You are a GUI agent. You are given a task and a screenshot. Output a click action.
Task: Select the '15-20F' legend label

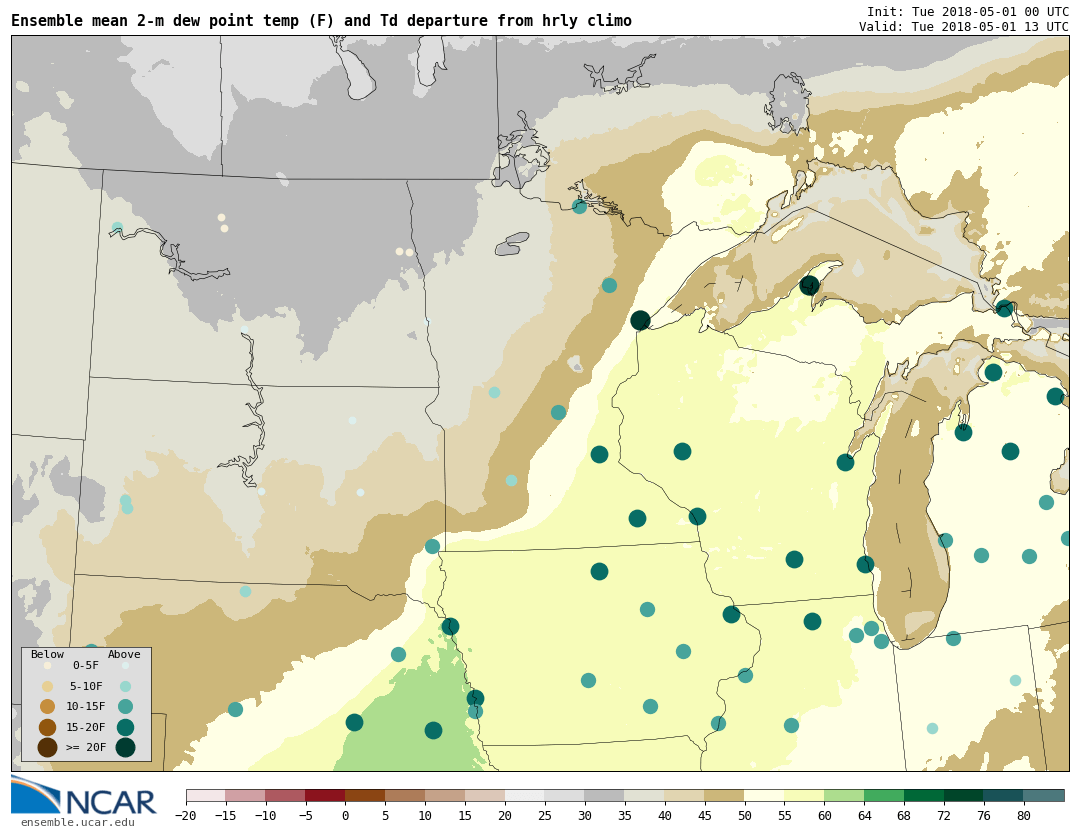coord(86,727)
